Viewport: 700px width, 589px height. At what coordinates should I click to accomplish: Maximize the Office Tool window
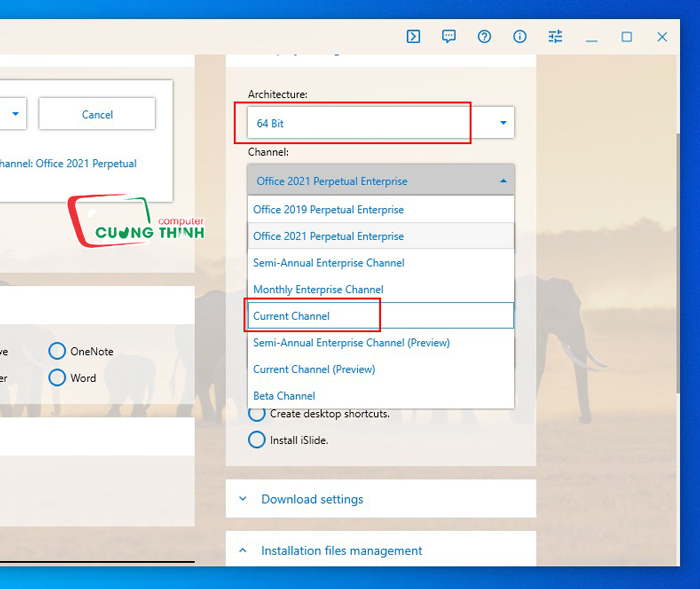click(627, 37)
